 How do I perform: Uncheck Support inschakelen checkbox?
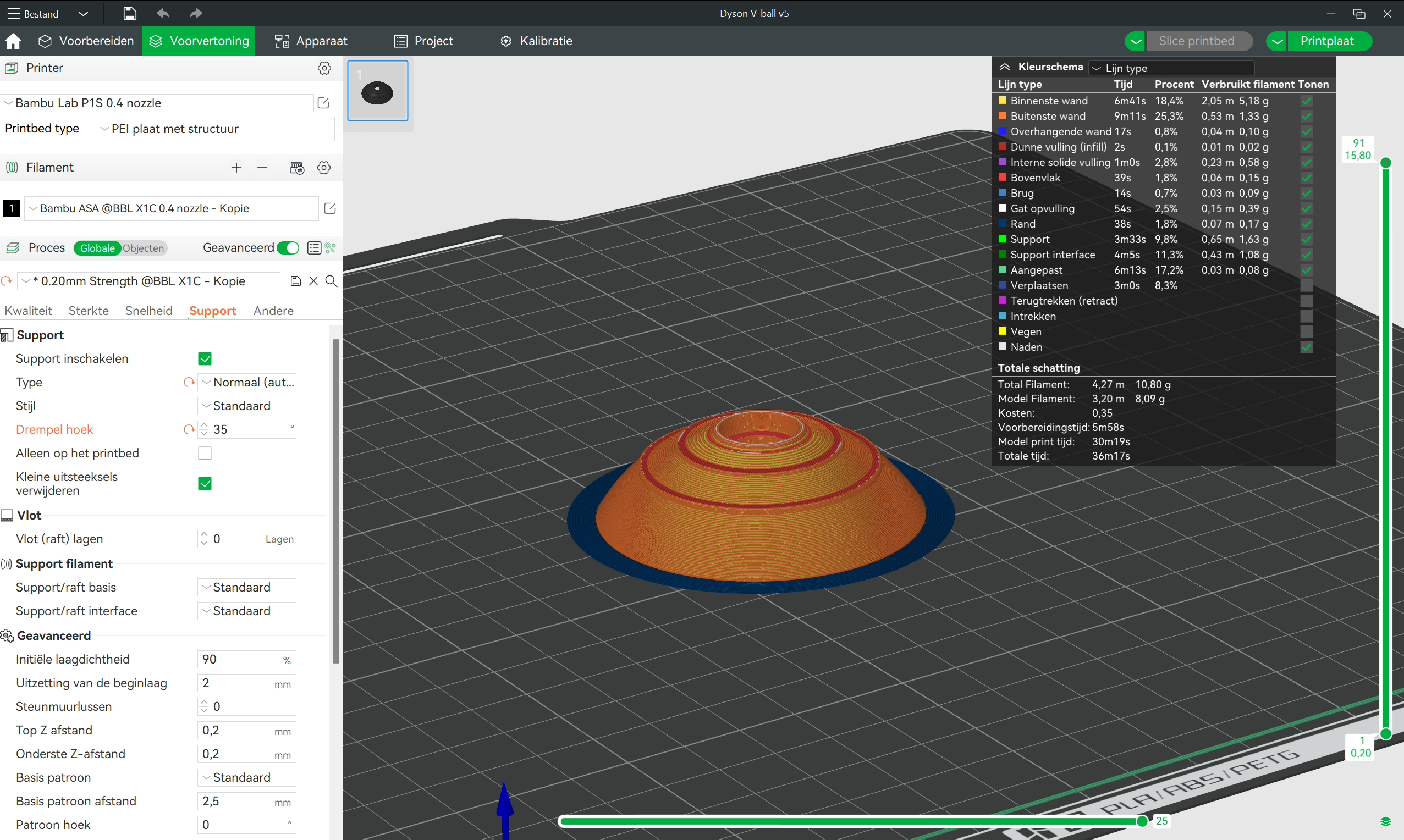tap(205, 359)
